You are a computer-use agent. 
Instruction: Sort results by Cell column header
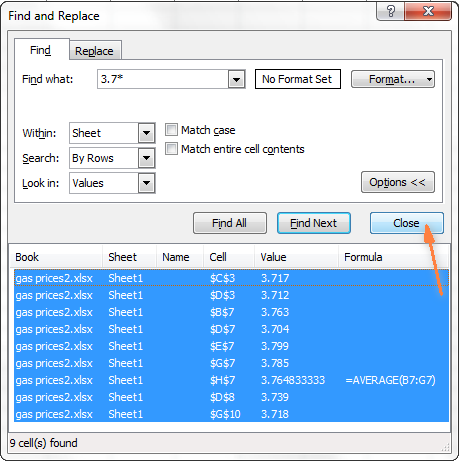(x=229, y=257)
